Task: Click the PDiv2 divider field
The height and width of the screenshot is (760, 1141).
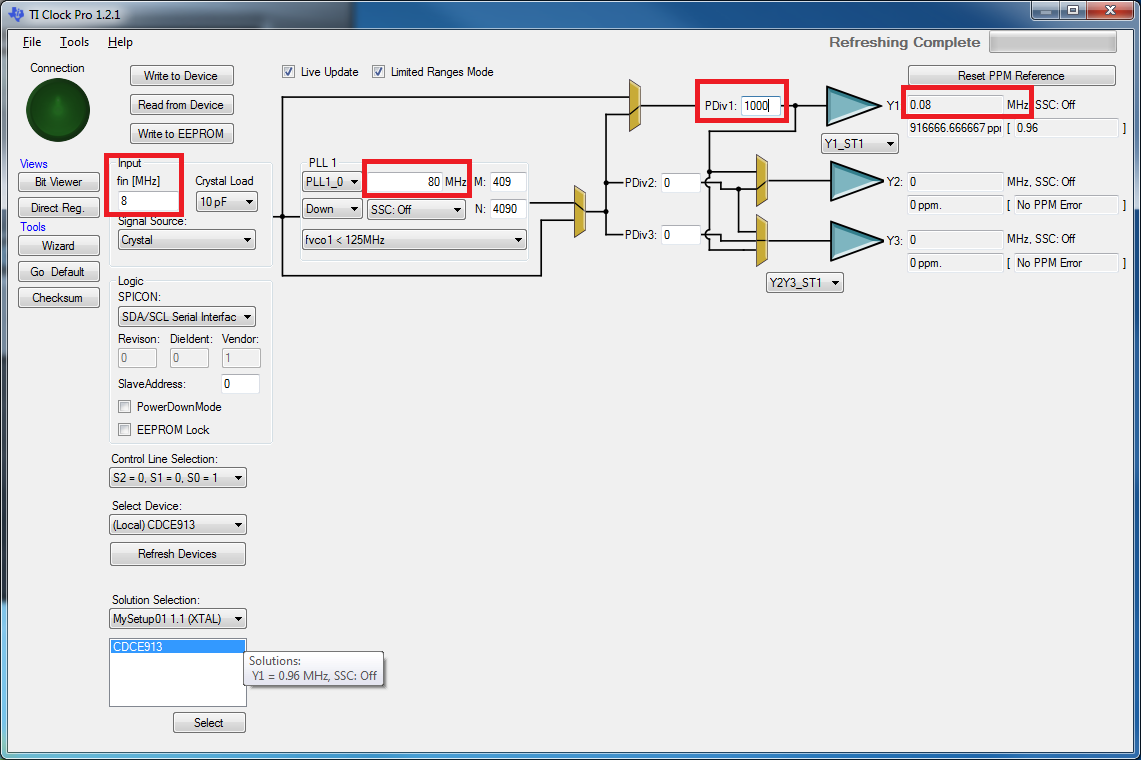Action: 680,183
